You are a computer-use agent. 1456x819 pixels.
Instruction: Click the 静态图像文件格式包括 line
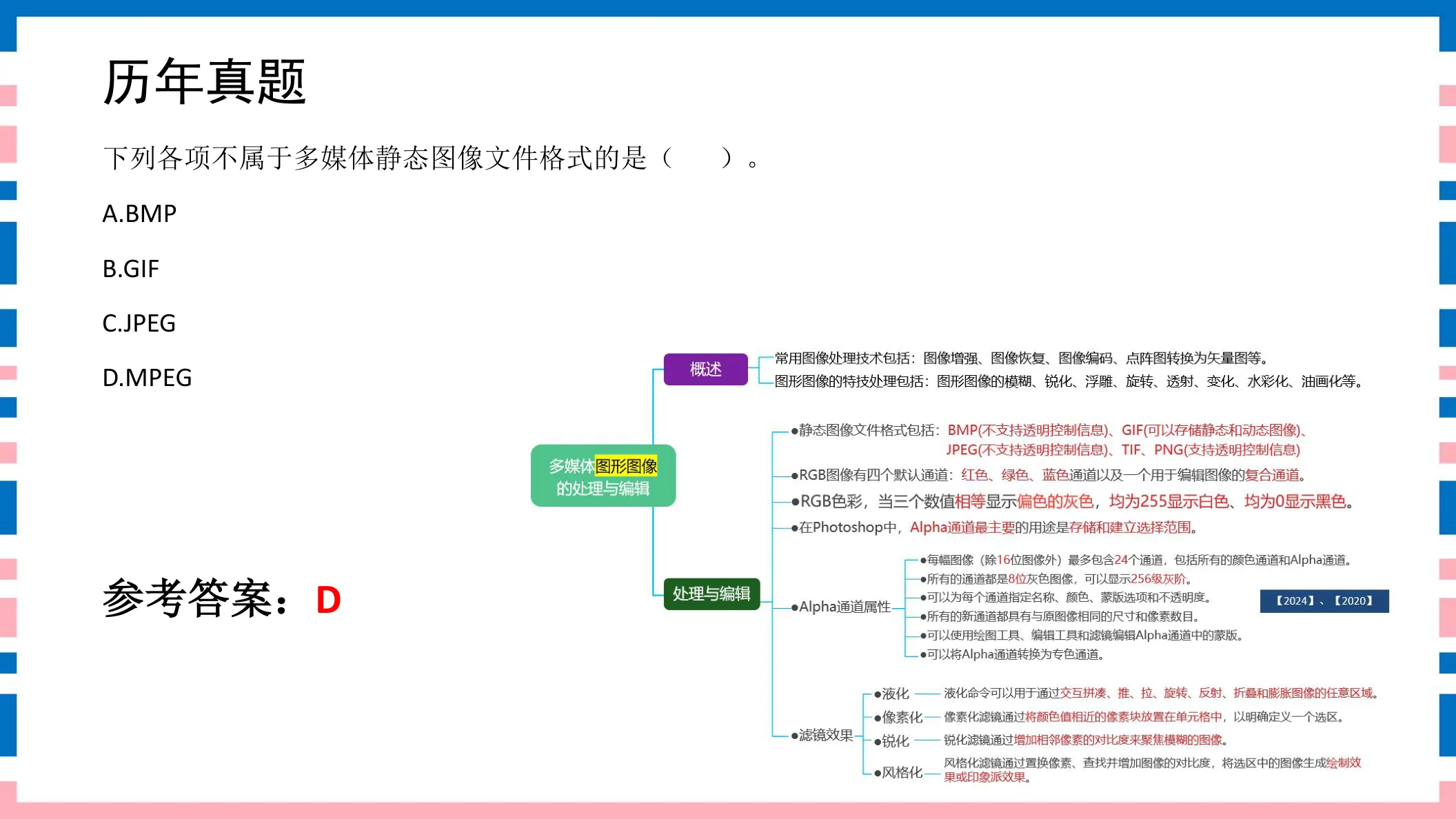pos(1050,430)
